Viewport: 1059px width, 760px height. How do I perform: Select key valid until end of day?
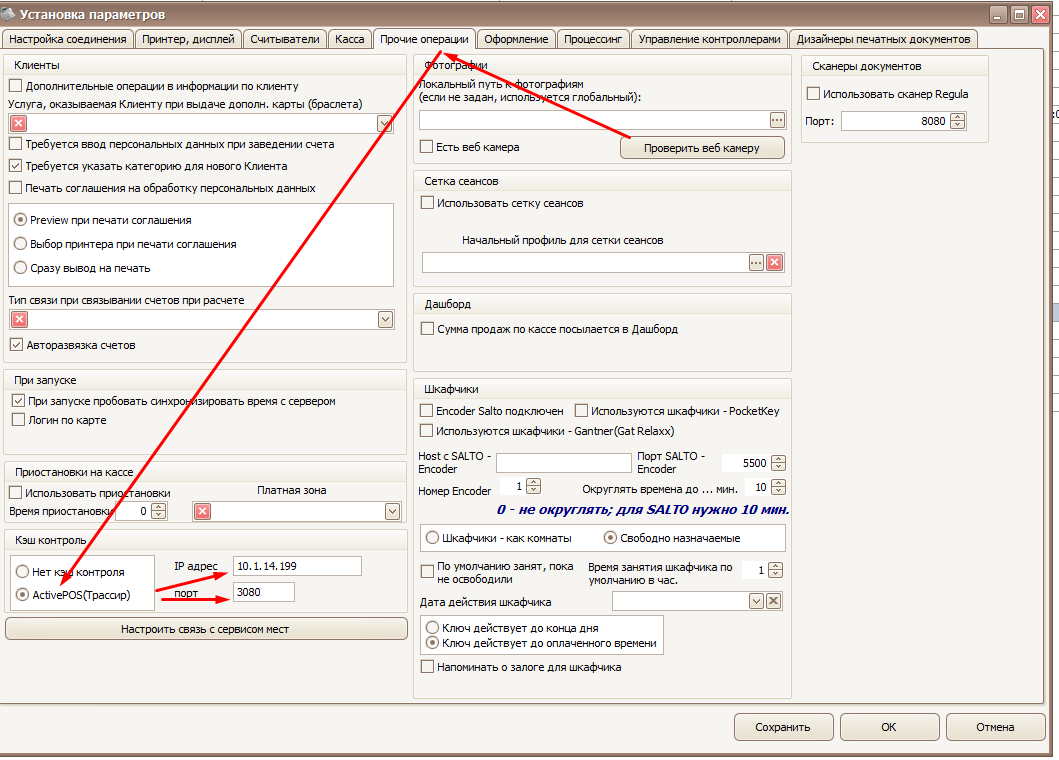point(432,628)
